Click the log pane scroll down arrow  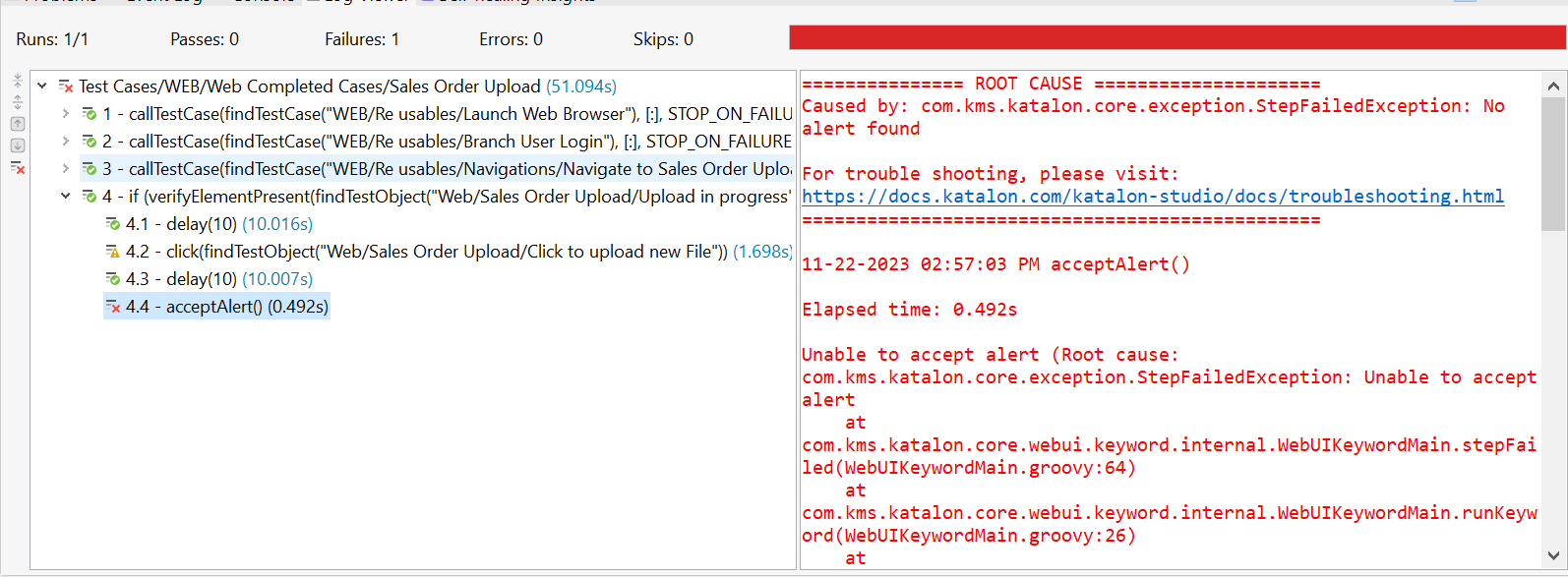(1552, 556)
